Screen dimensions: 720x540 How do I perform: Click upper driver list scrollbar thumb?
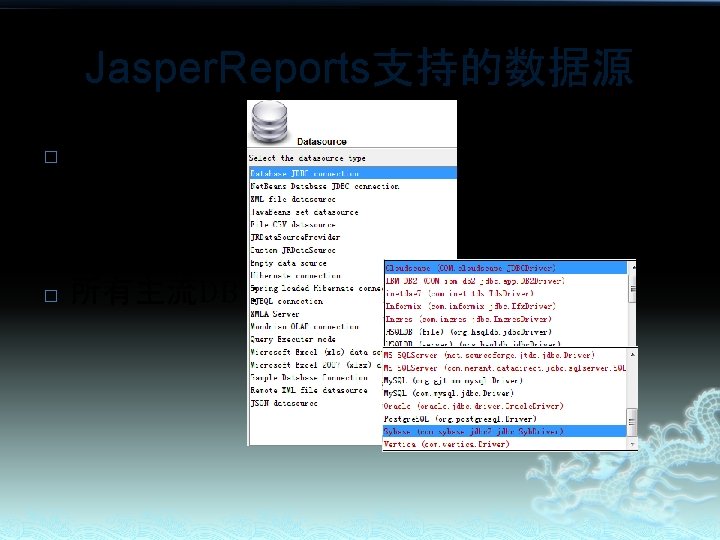coord(633,289)
